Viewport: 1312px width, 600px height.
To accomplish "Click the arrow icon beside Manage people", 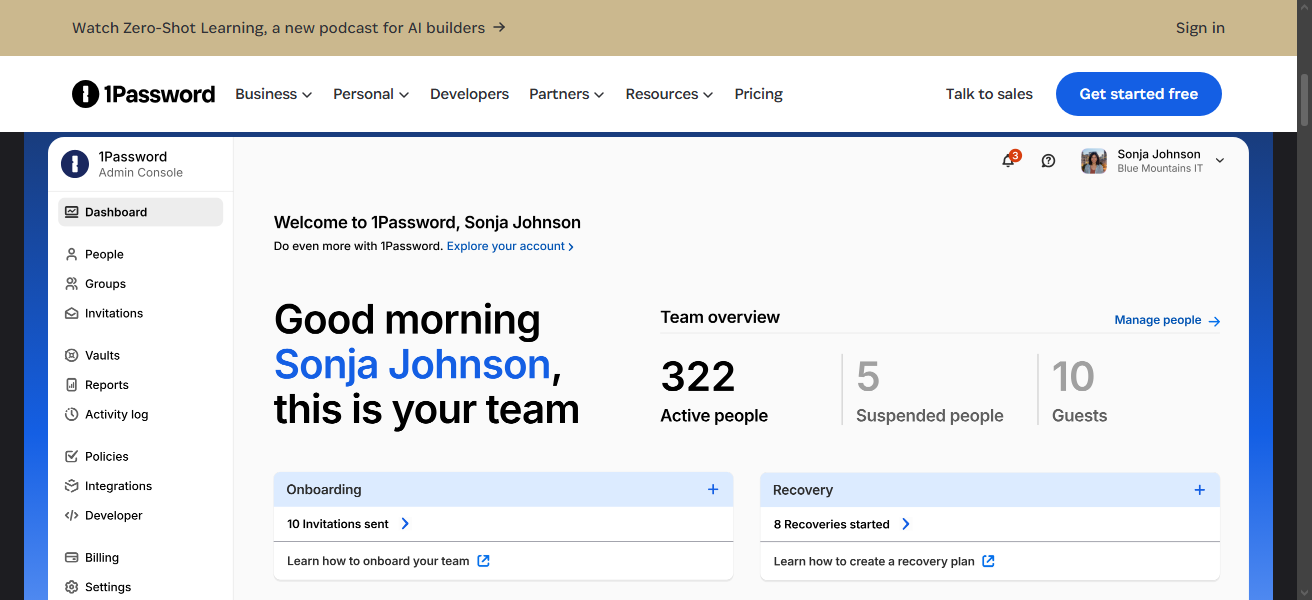I will 1214,321.
